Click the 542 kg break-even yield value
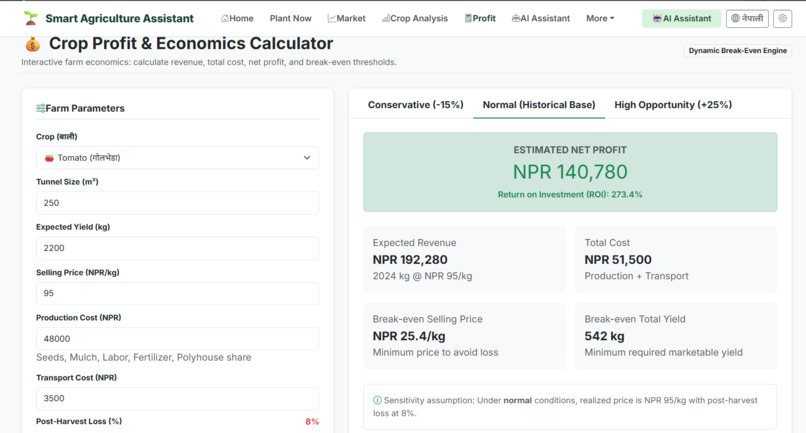Screen dimensions: 806x433 pyautogui.click(x=604, y=336)
